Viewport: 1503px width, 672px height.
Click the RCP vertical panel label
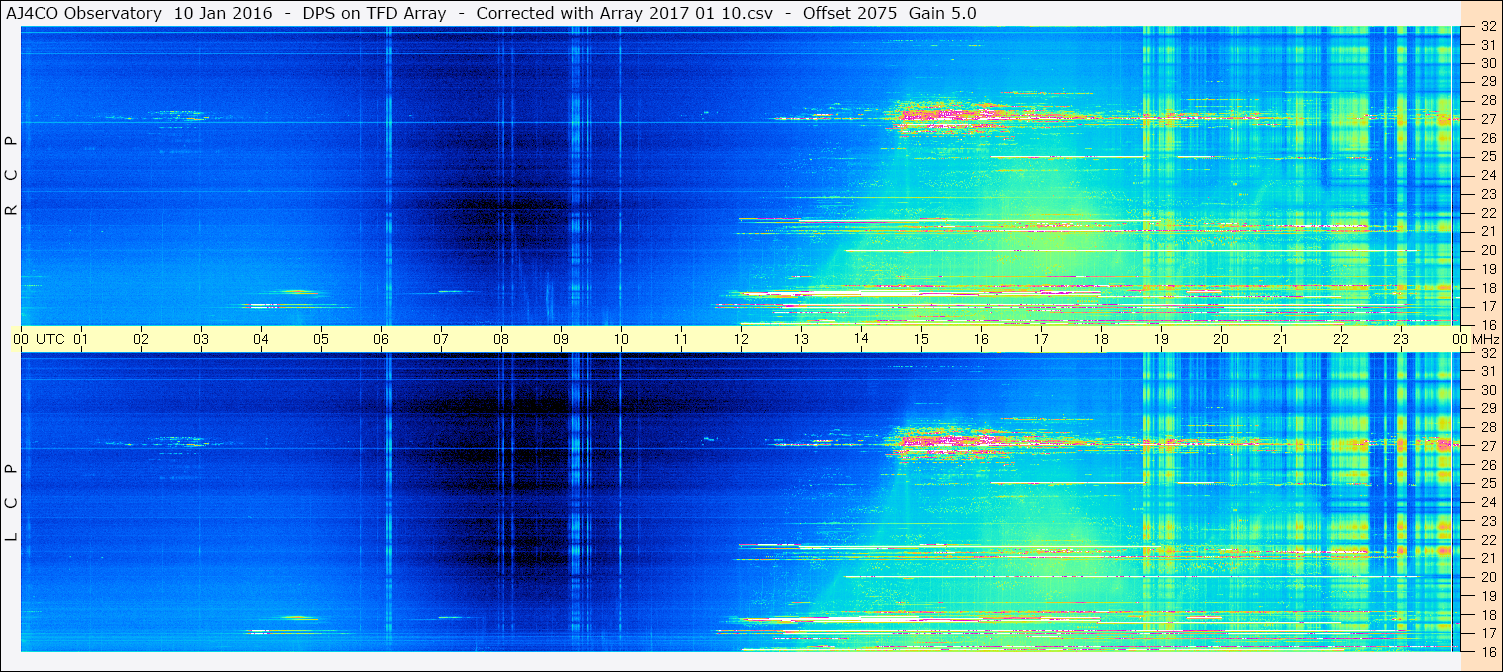pyautogui.click(x=11, y=175)
